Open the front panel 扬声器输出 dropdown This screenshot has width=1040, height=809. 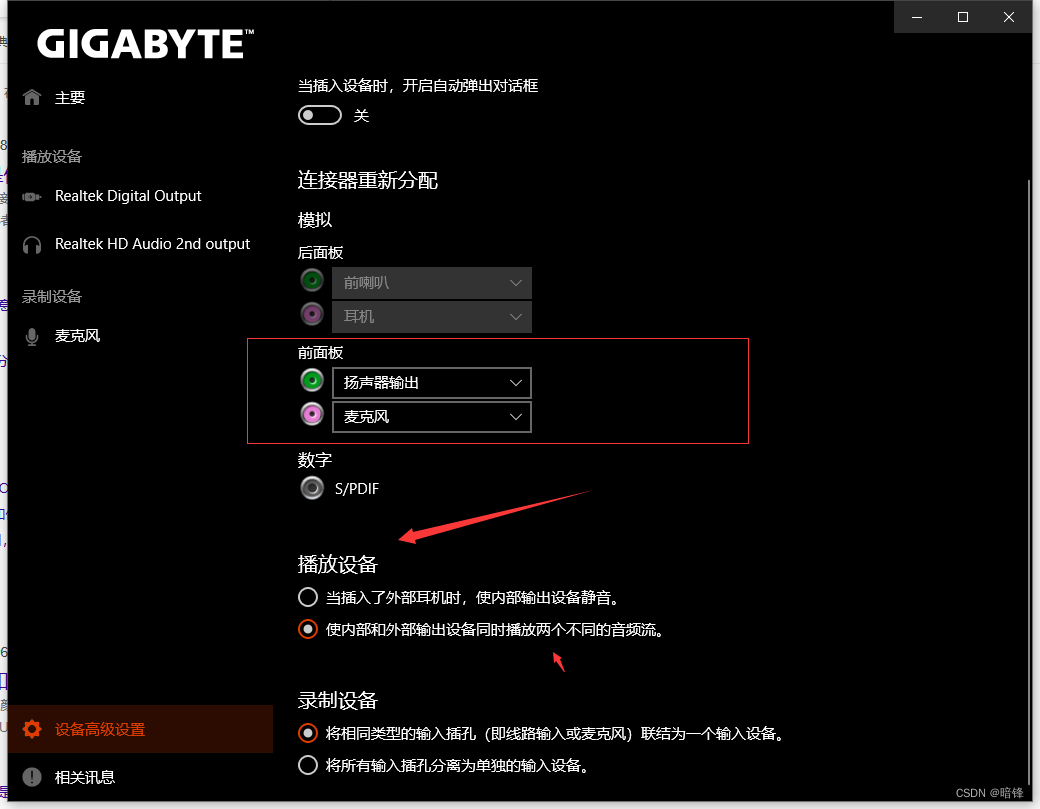coord(432,383)
